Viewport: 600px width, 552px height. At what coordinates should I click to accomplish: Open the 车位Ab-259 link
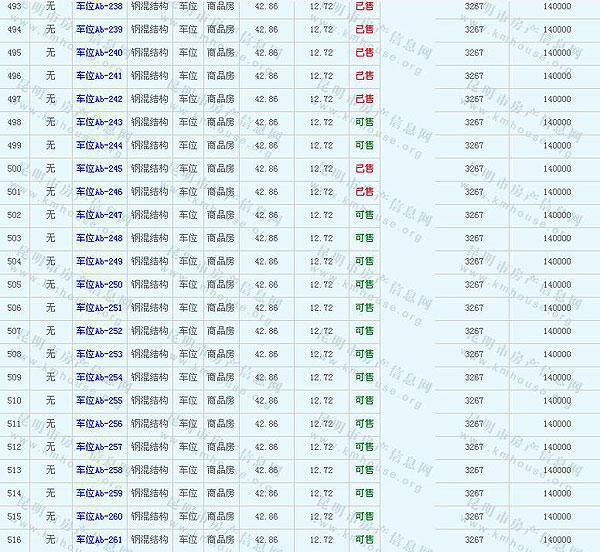[x=99, y=493]
